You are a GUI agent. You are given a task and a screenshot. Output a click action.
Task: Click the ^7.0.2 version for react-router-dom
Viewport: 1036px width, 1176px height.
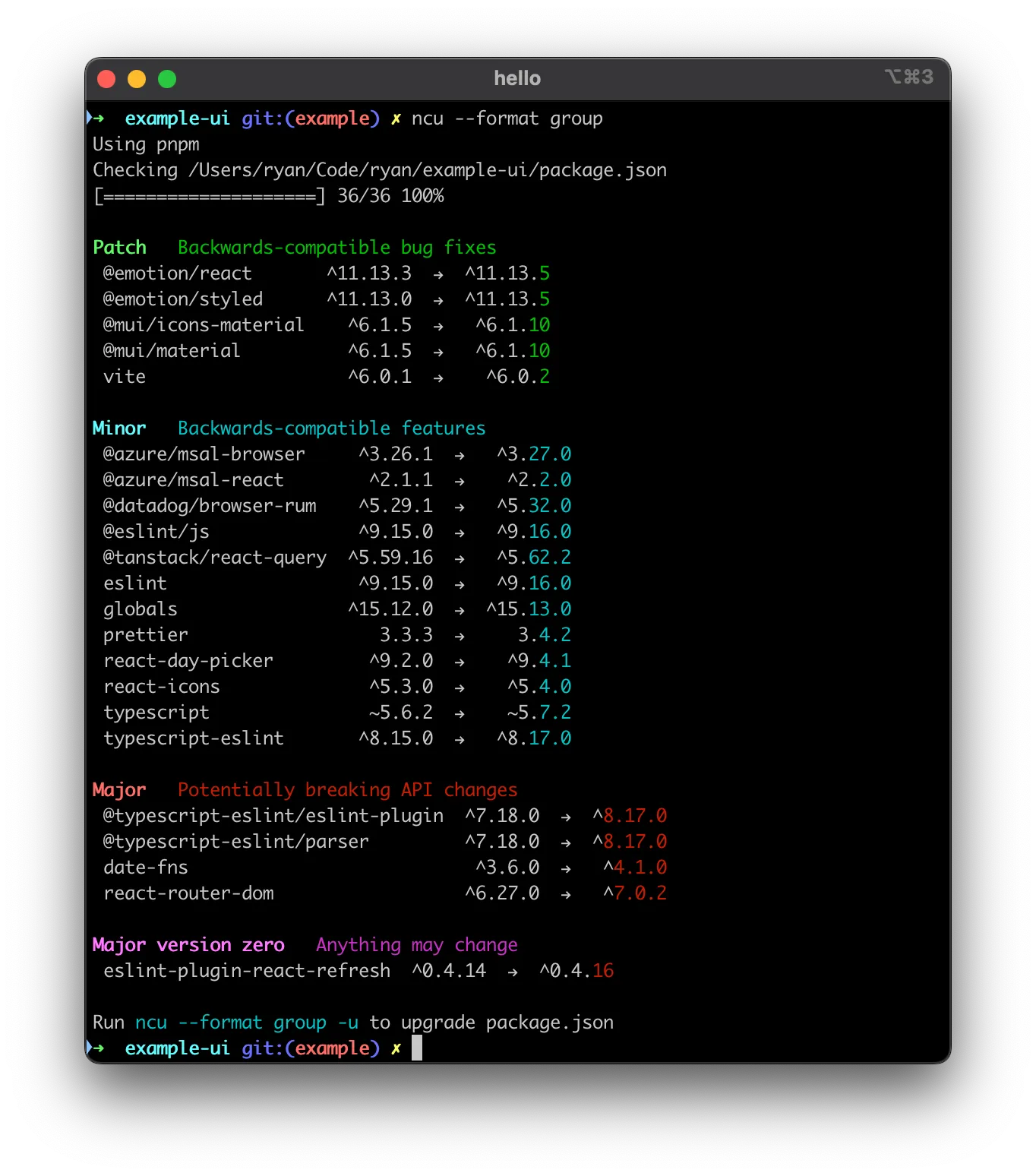(x=635, y=893)
